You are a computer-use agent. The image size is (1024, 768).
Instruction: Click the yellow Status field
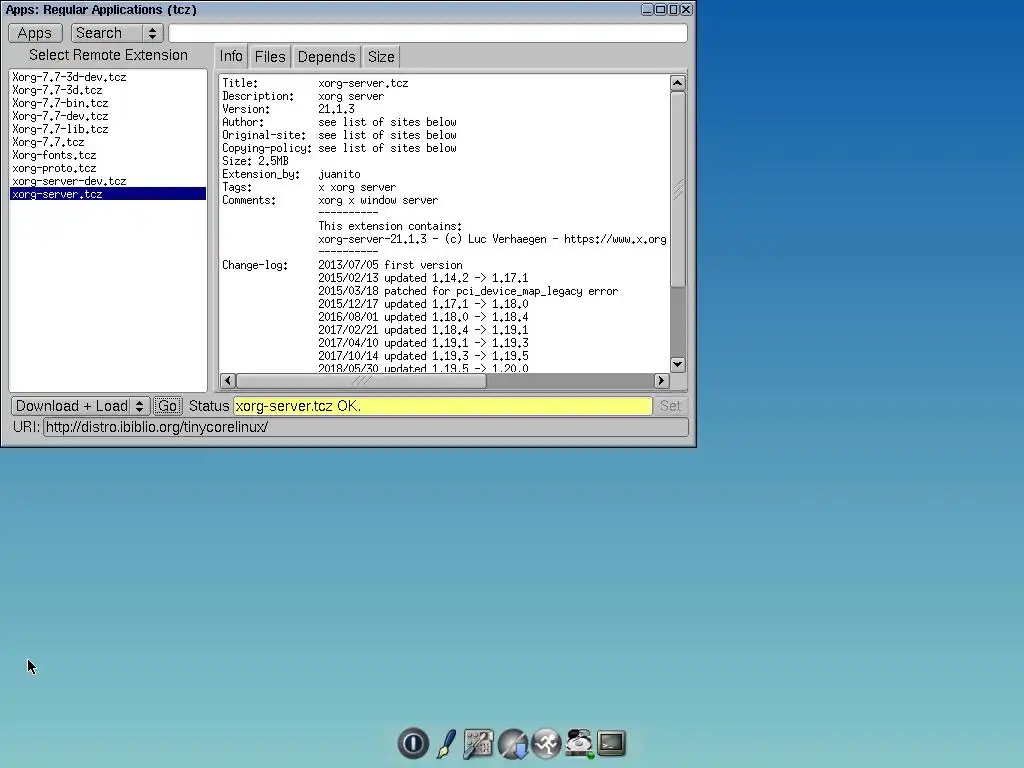pyautogui.click(x=443, y=406)
